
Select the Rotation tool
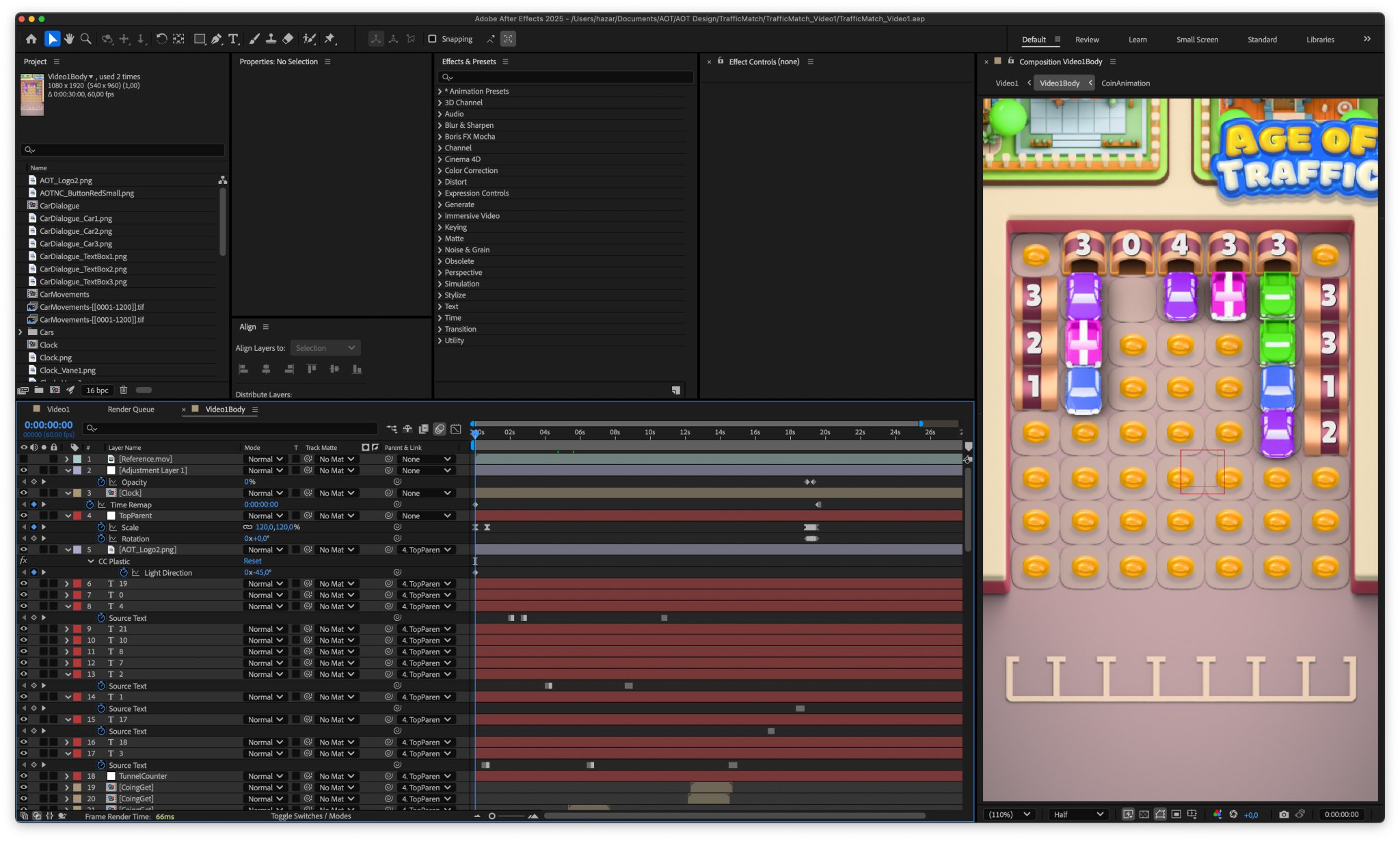[x=161, y=39]
